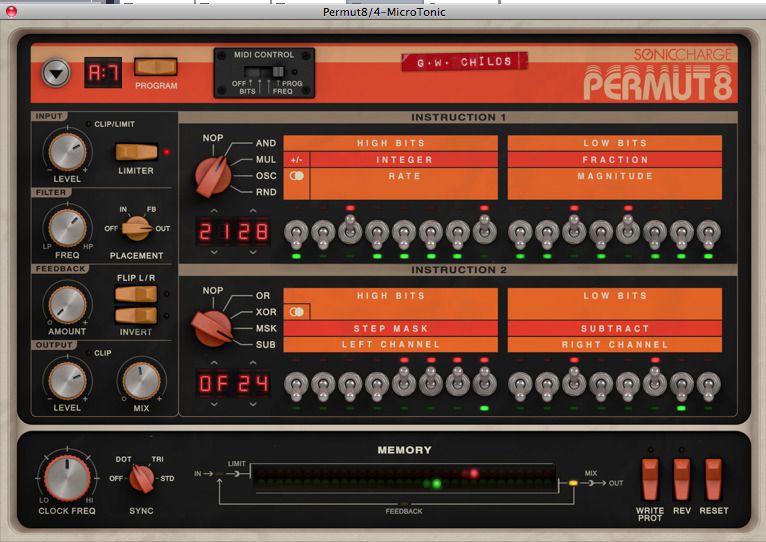Viewport: 766px width, 542px height.
Task: Click the G.W. CHILDS name label
Action: pyautogui.click(x=464, y=62)
